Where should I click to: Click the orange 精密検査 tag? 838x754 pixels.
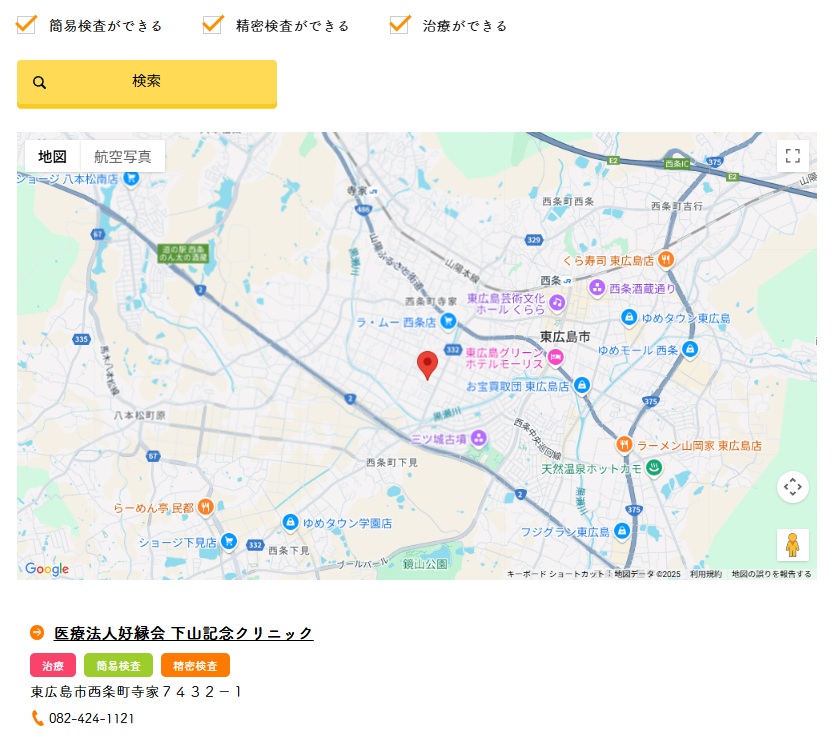coord(195,665)
